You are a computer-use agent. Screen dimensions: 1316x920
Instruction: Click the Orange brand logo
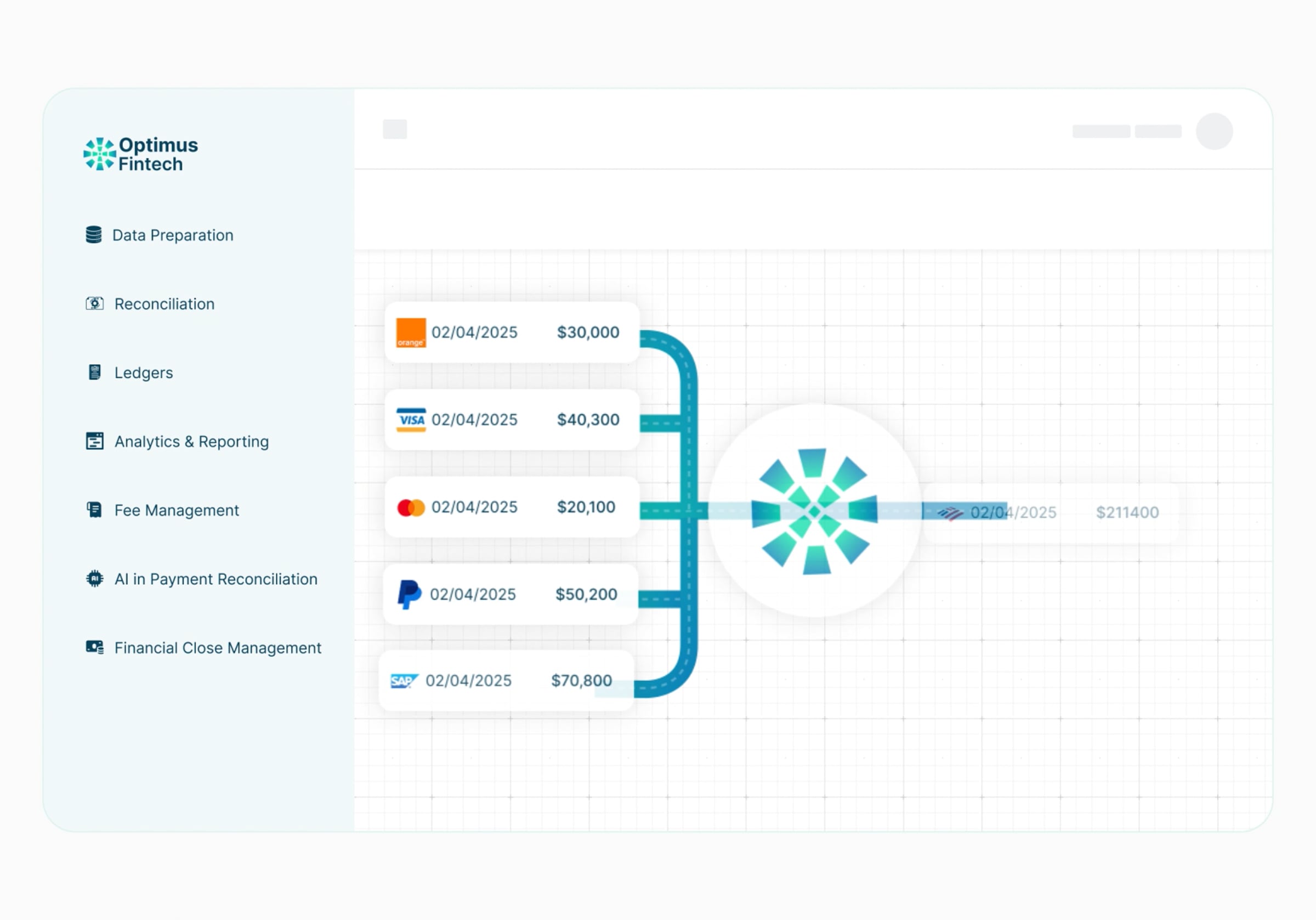[411, 332]
